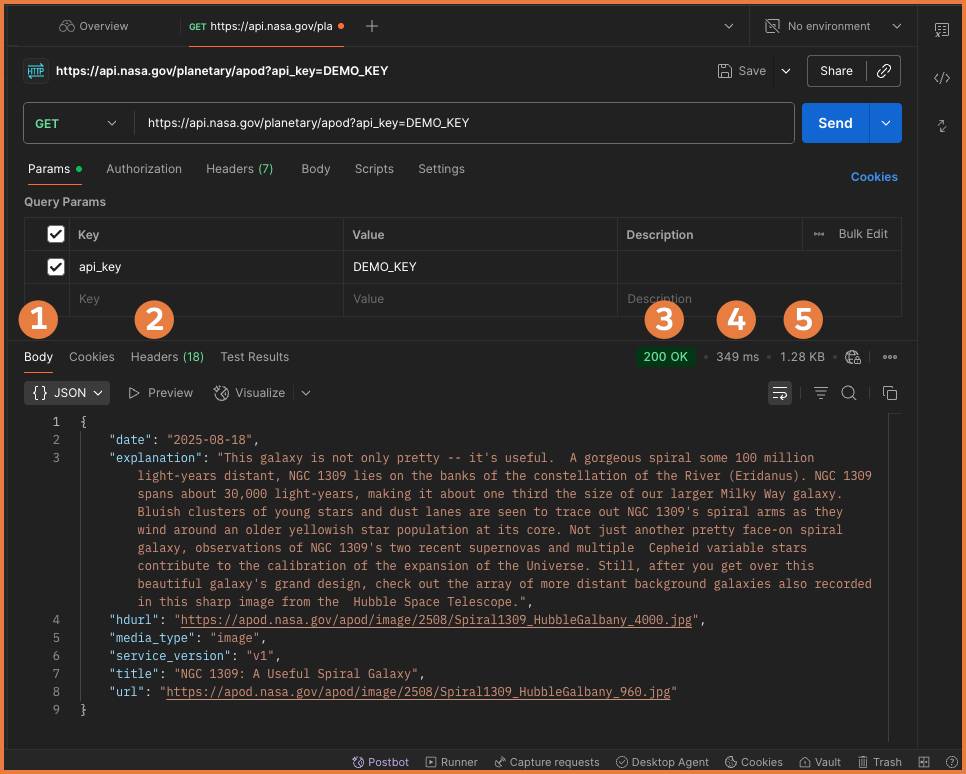This screenshot has width=966, height=774.
Task: Switch to the Authorization tab
Action: (x=144, y=169)
